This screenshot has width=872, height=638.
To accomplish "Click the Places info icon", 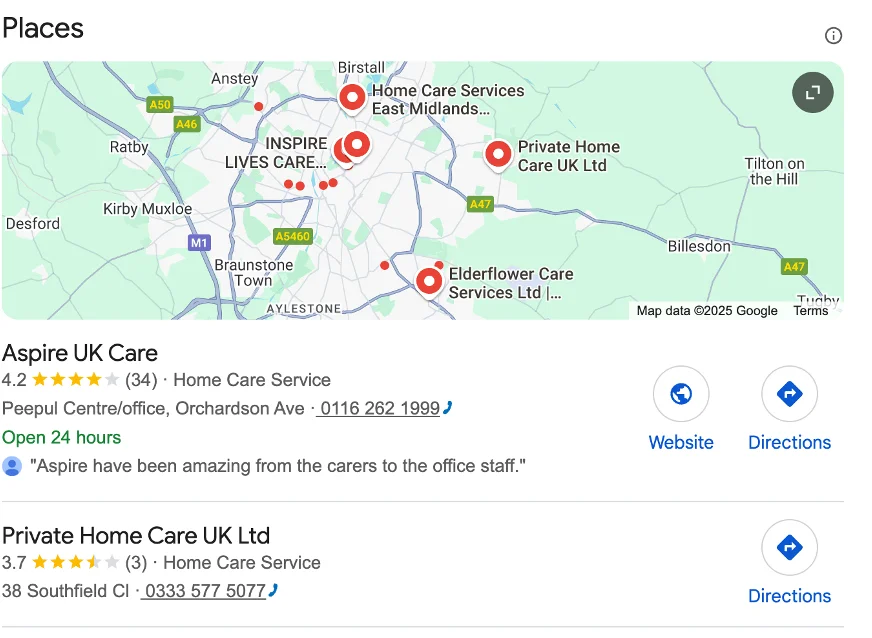I will pyautogui.click(x=833, y=36).
